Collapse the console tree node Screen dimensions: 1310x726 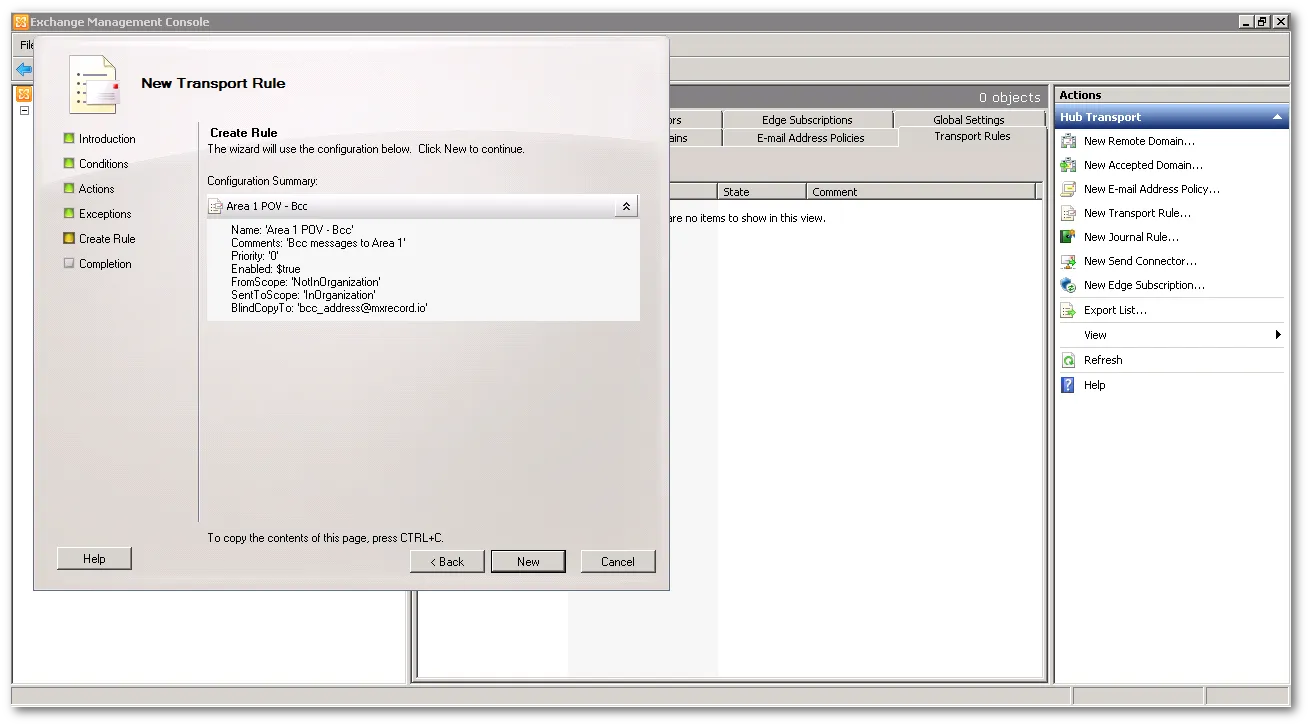coord(25,111)
